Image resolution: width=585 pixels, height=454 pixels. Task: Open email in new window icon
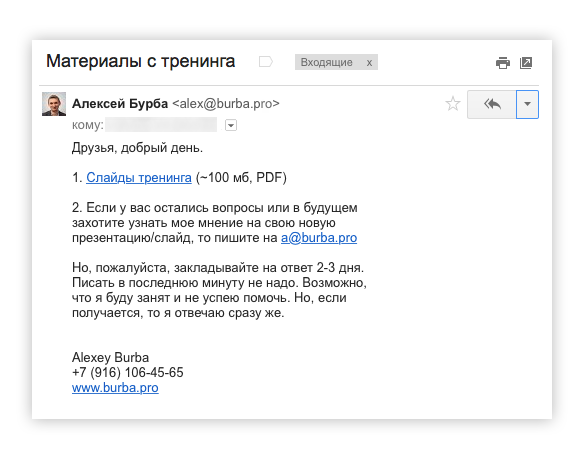click(x=526, y=63)
